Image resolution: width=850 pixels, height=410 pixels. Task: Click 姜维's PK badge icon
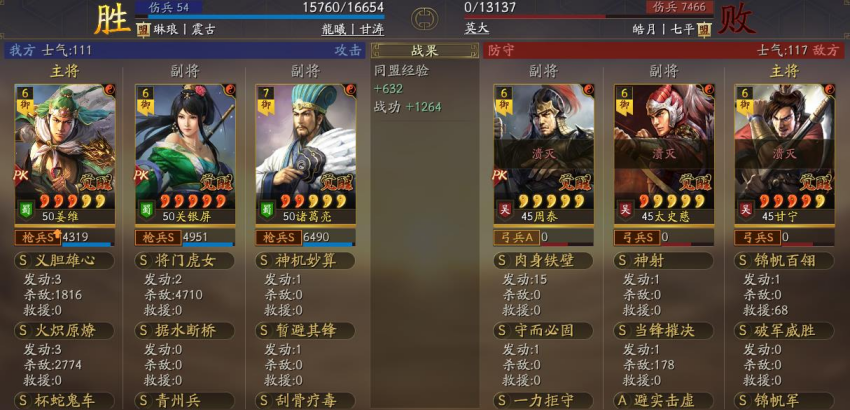(x=22, y=175)
